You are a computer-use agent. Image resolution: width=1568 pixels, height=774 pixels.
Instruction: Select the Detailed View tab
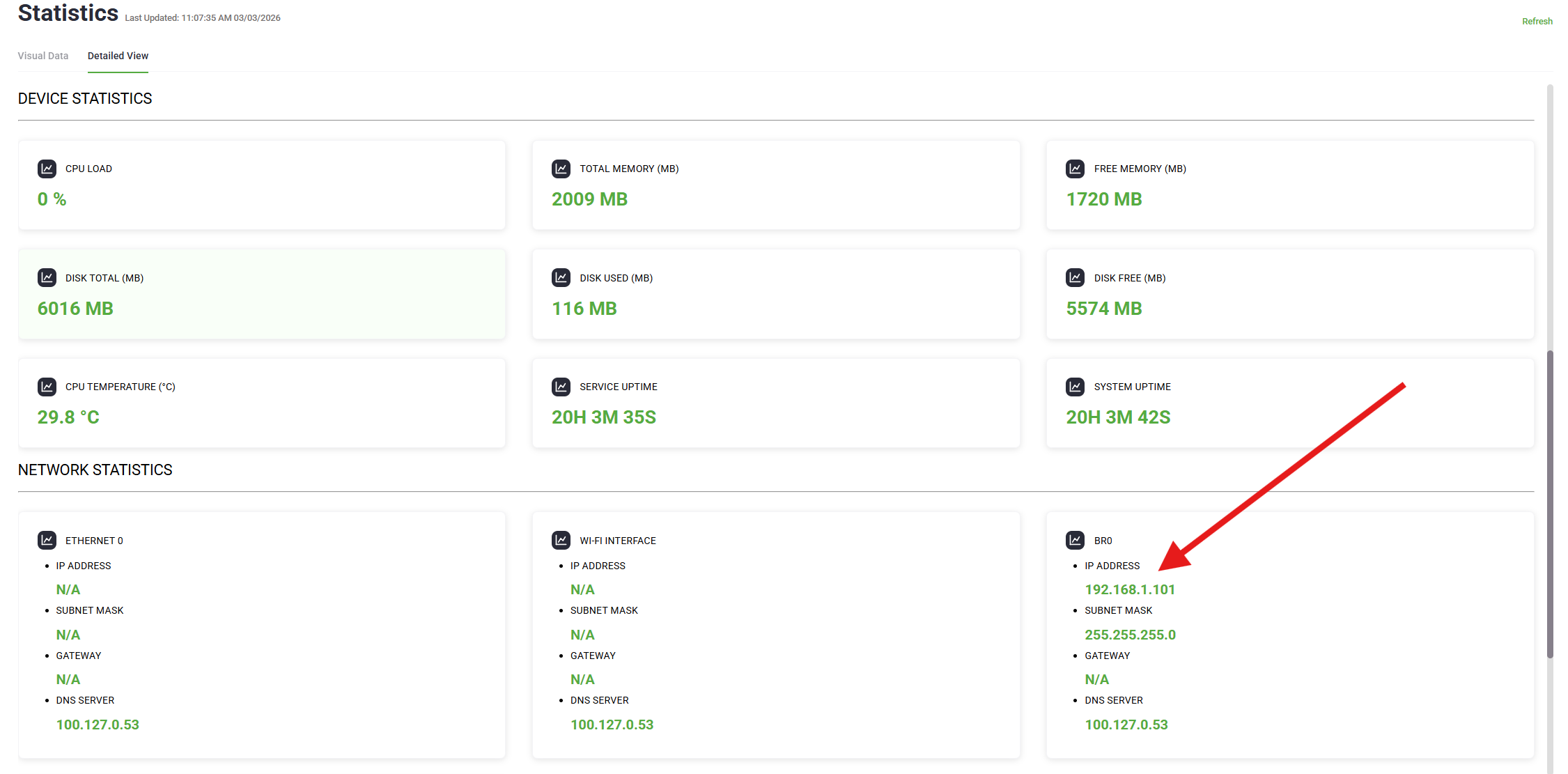coord(118,56)
